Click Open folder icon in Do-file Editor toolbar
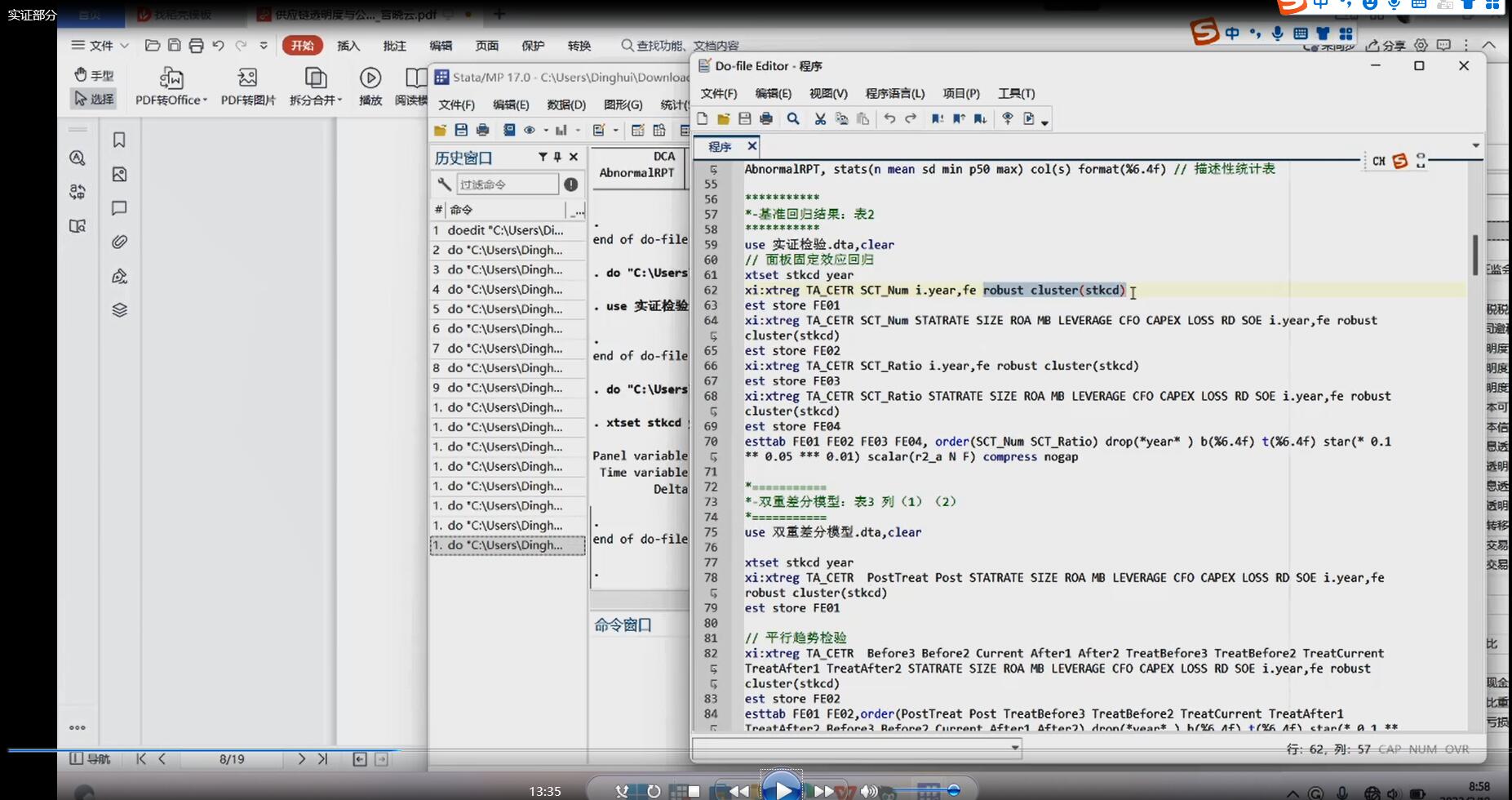 [723, 119]
